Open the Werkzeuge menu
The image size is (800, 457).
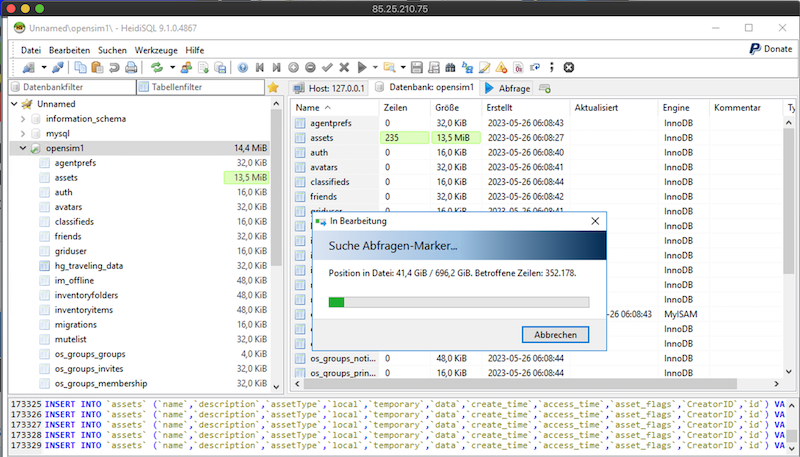tap(156, 49)
